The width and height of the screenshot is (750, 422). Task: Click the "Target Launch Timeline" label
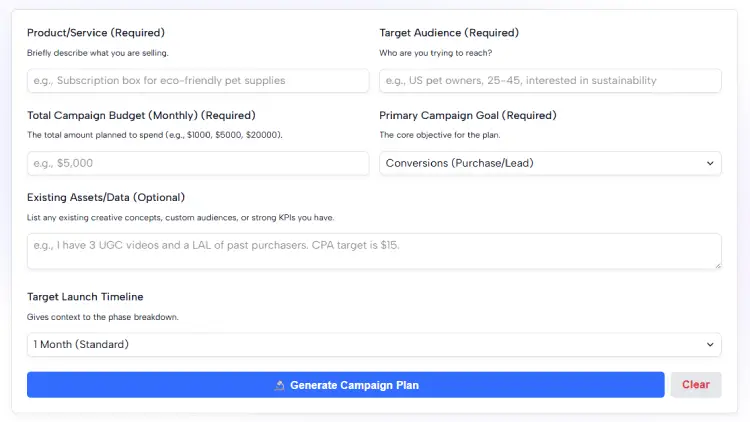85,297
